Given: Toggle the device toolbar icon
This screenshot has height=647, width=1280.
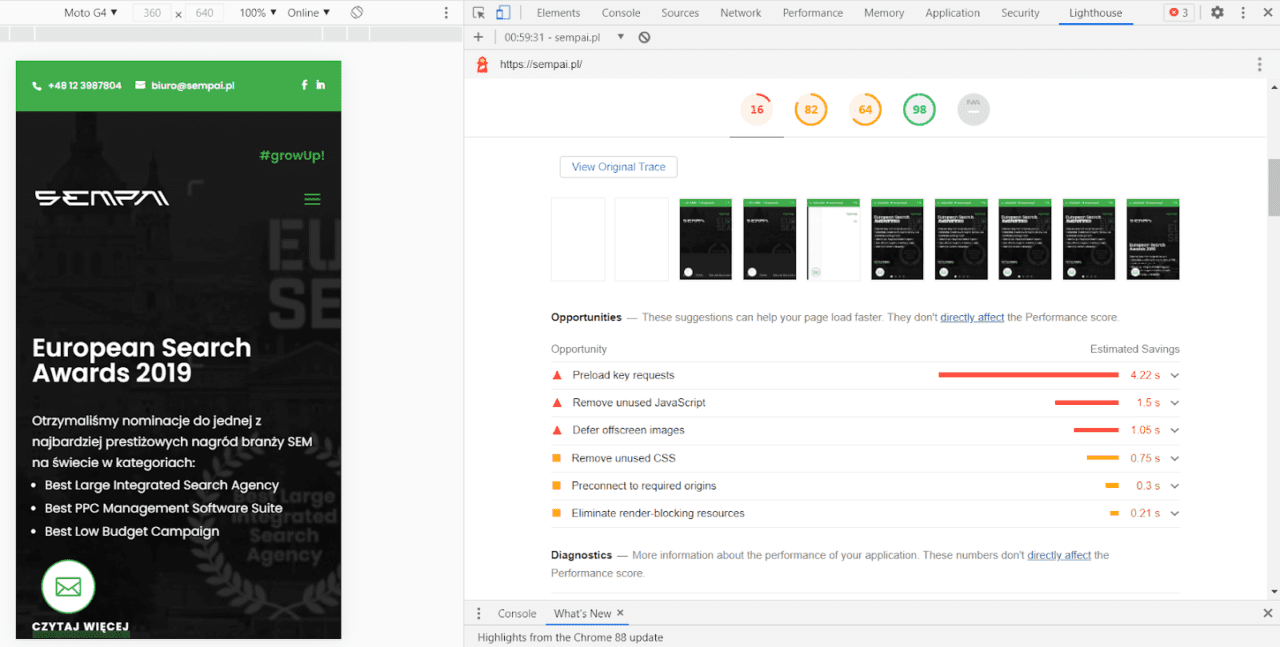Looking at the screenshot, I should tap(503, 13).
